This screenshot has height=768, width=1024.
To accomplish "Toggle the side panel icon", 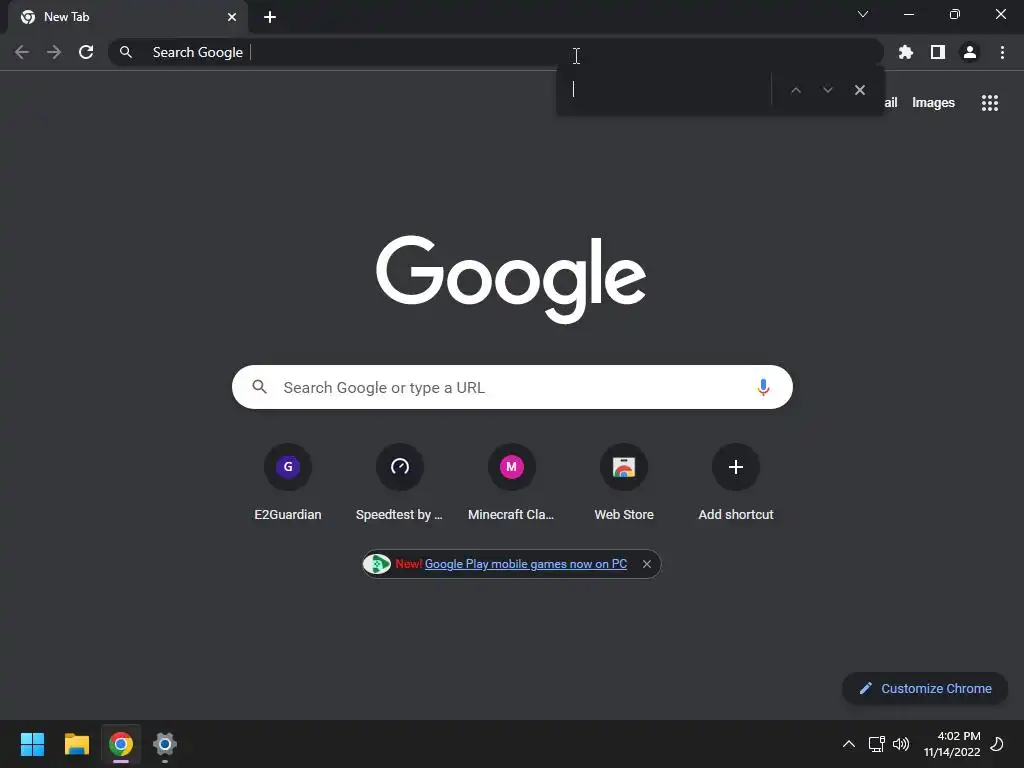I will point(938,52).
